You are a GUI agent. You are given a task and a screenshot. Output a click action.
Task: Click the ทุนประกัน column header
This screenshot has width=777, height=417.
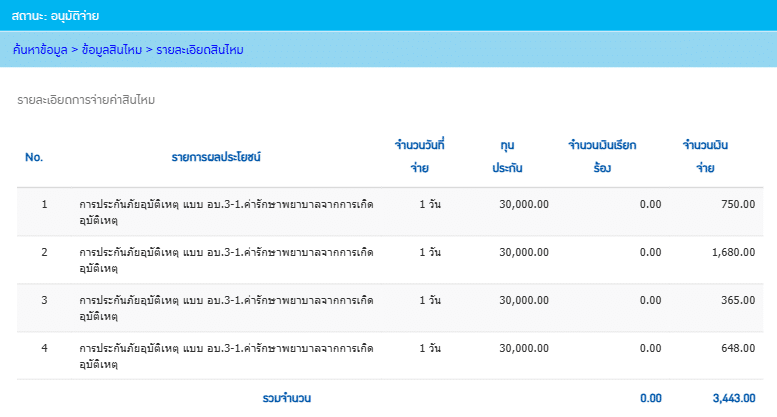point(507,156)
